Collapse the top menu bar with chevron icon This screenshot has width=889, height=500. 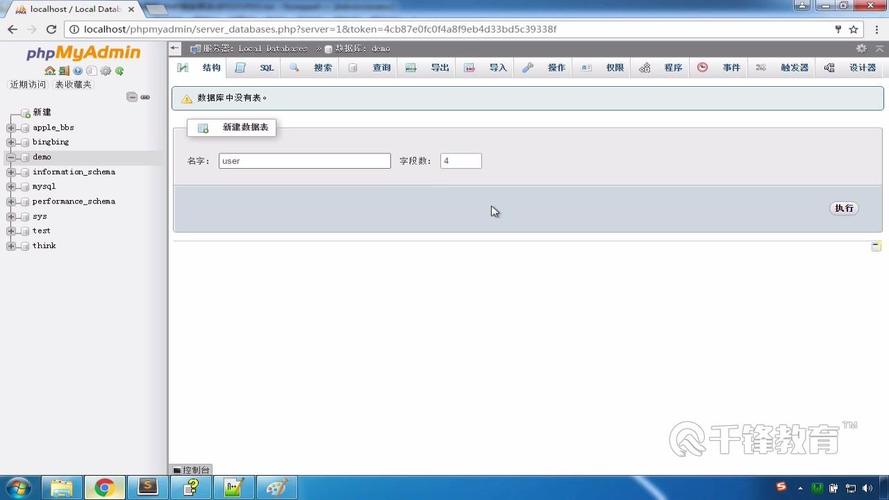pyautogui.click(x=879, y=49)
